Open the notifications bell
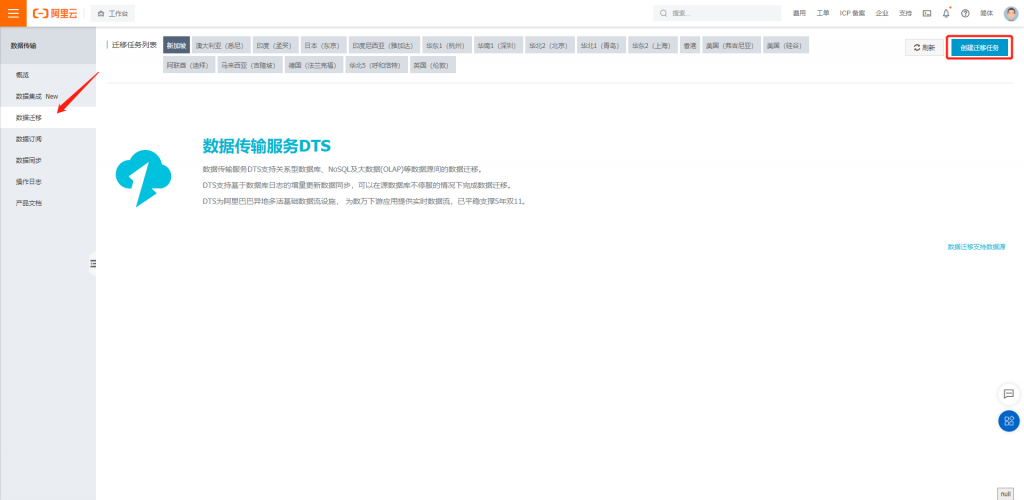The height and width of the screenshot is (500, 1024). pos(946,13)
